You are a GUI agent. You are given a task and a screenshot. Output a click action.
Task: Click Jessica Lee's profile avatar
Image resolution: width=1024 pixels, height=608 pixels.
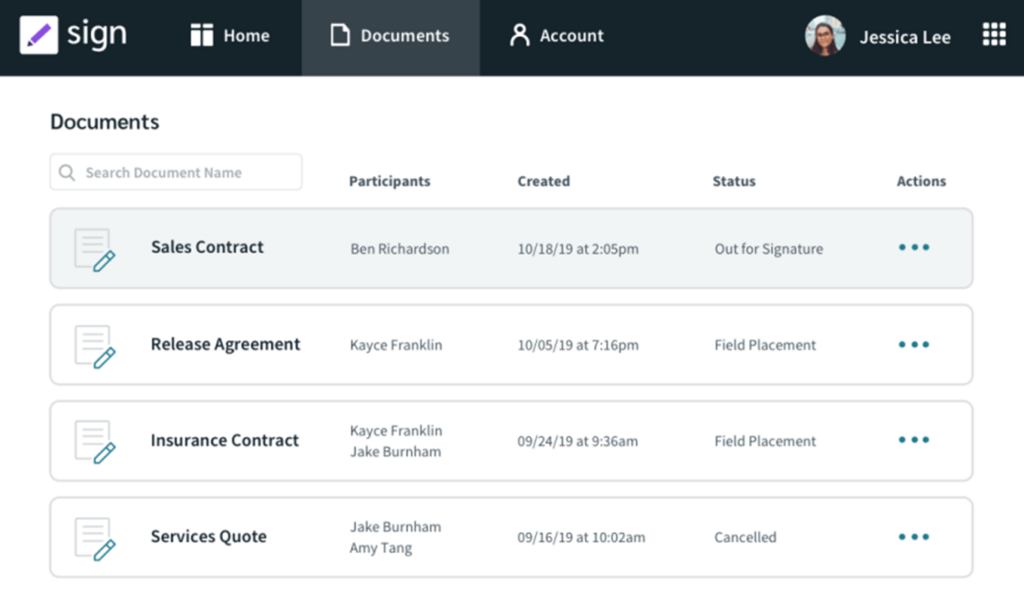pos(825,36)
